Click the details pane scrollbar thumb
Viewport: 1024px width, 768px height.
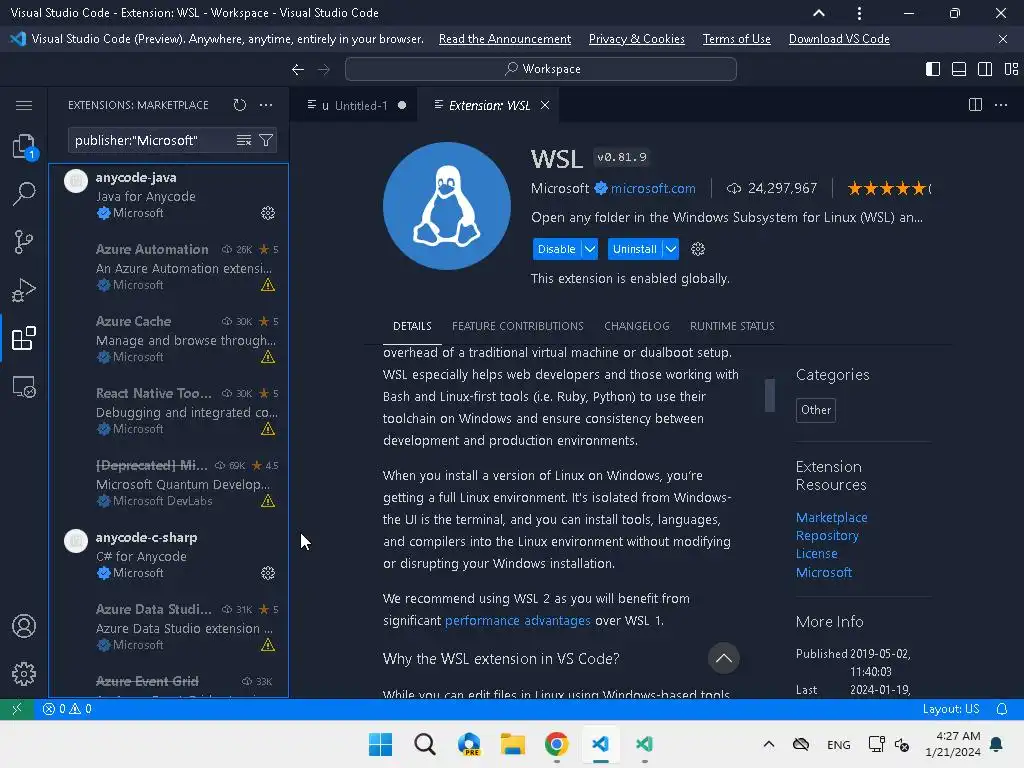pos(770,395)
